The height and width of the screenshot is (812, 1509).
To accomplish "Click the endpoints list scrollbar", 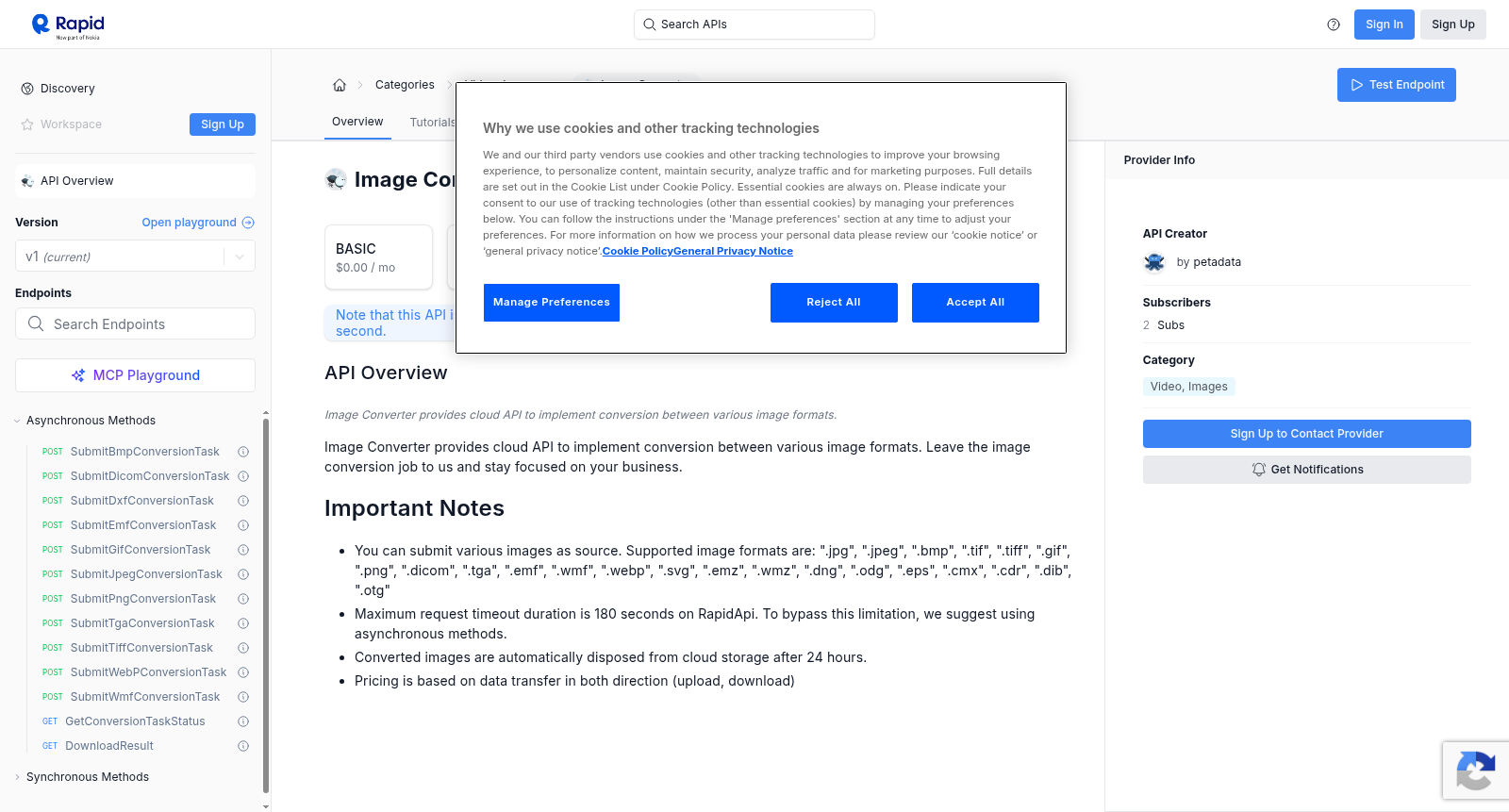I will pos(266,604).
